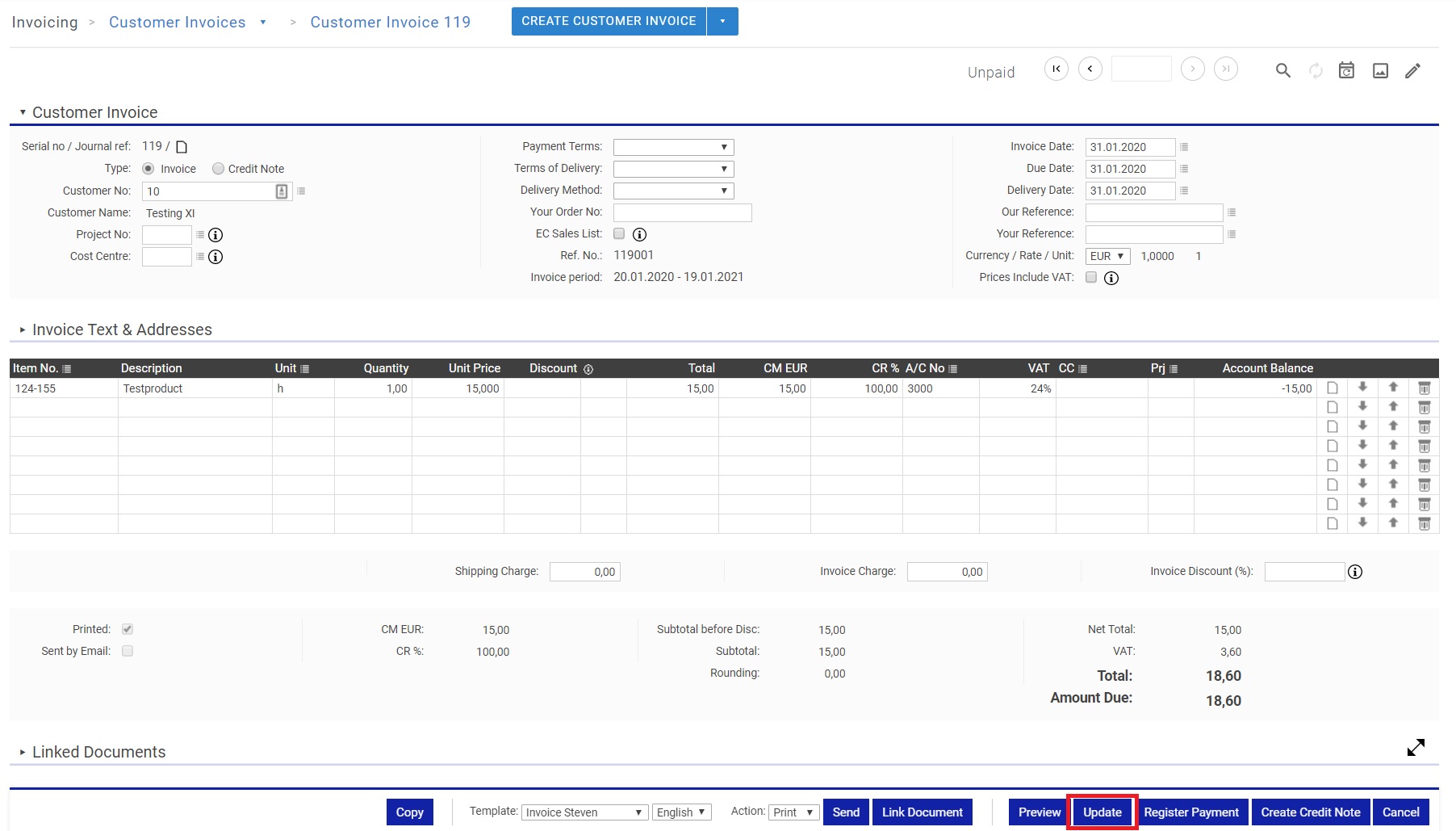Click the Register Payment button
The image size is (1456, 831).
click(x=1190, y=812)
